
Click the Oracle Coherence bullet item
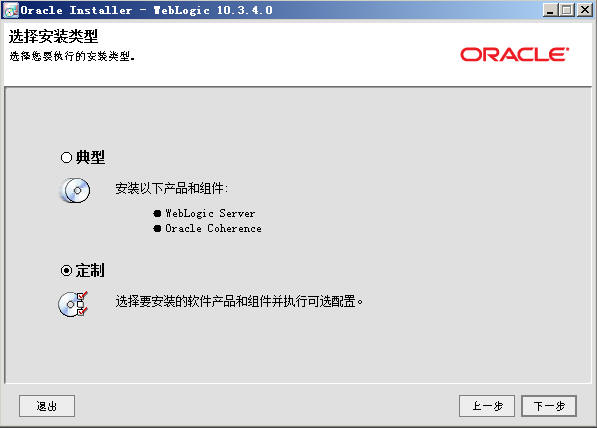coord(213,228)
